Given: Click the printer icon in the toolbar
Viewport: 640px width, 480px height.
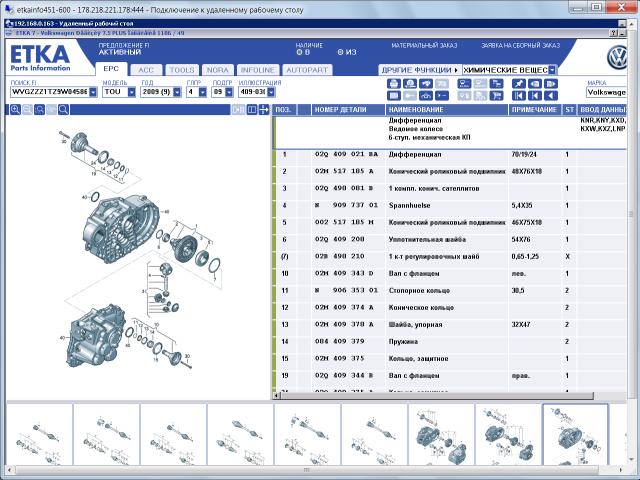Looking at the screenshot, I should click(394, 84).
